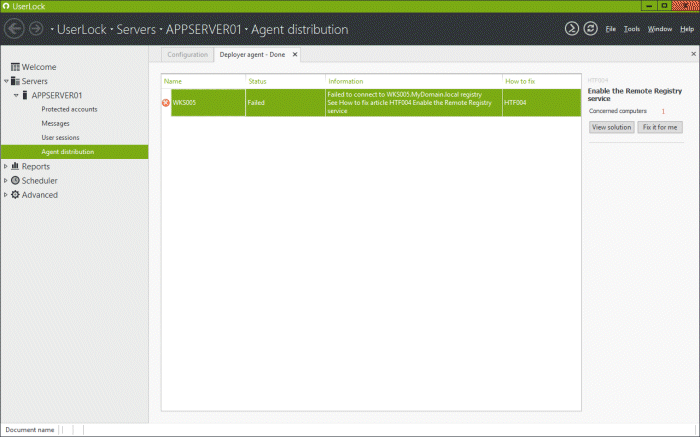Close the right panel with the X
700x437 pixels.
click(x=693, y=54)
